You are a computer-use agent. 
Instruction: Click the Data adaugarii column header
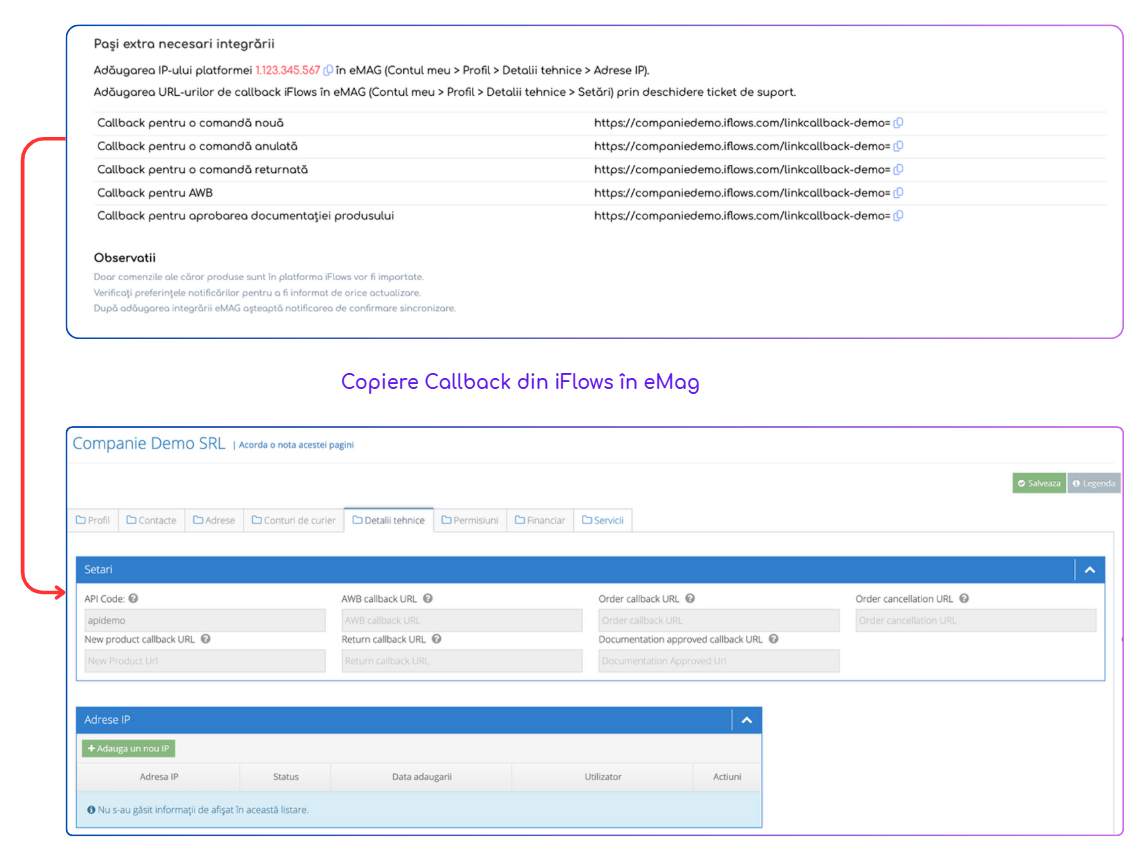pos(422,777)
